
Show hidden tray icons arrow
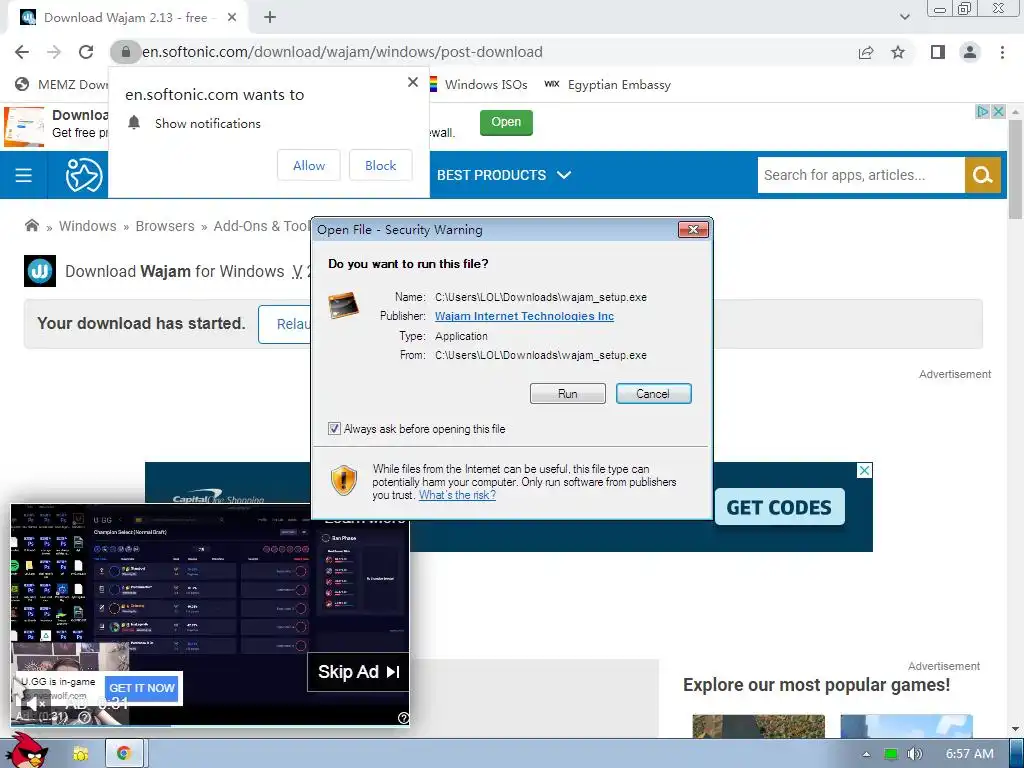point(866,754)
